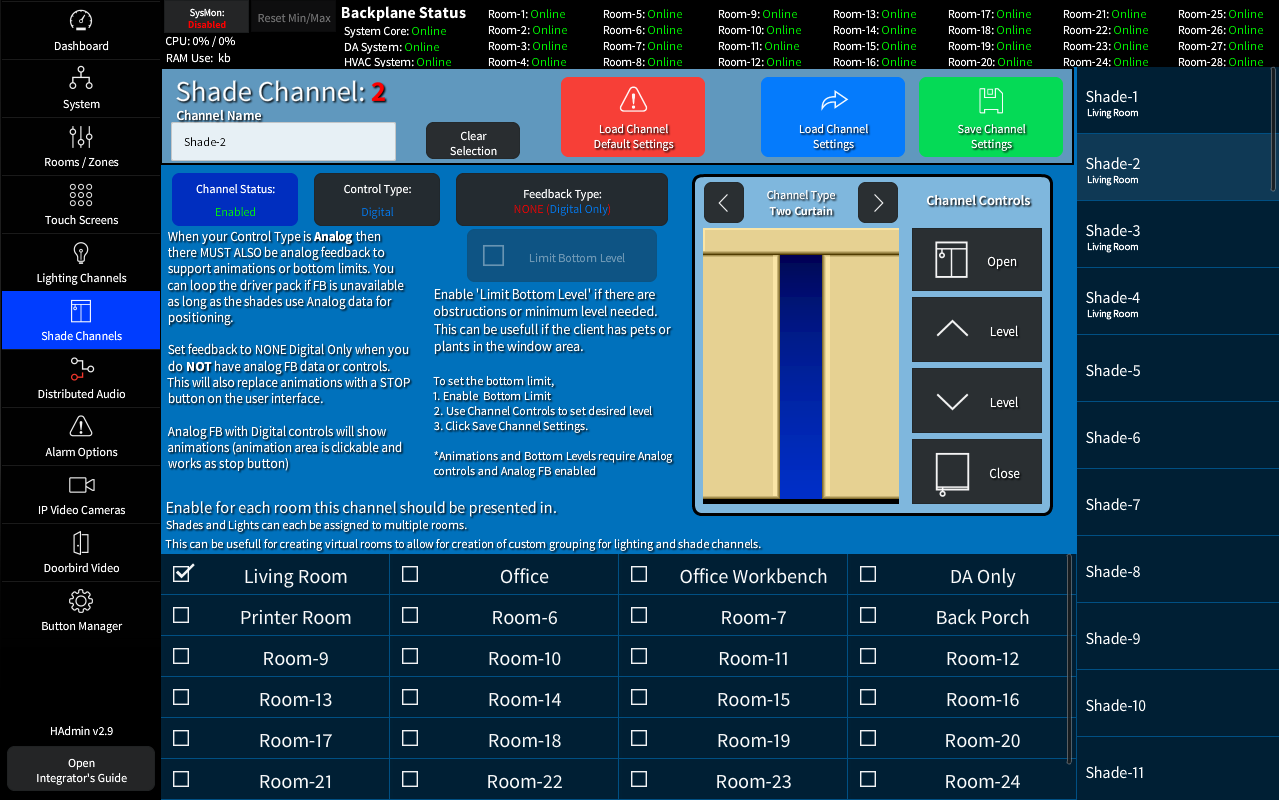Click the Backplane Status heading
The width and height of the screenshot is (1279, 800).
403,13
